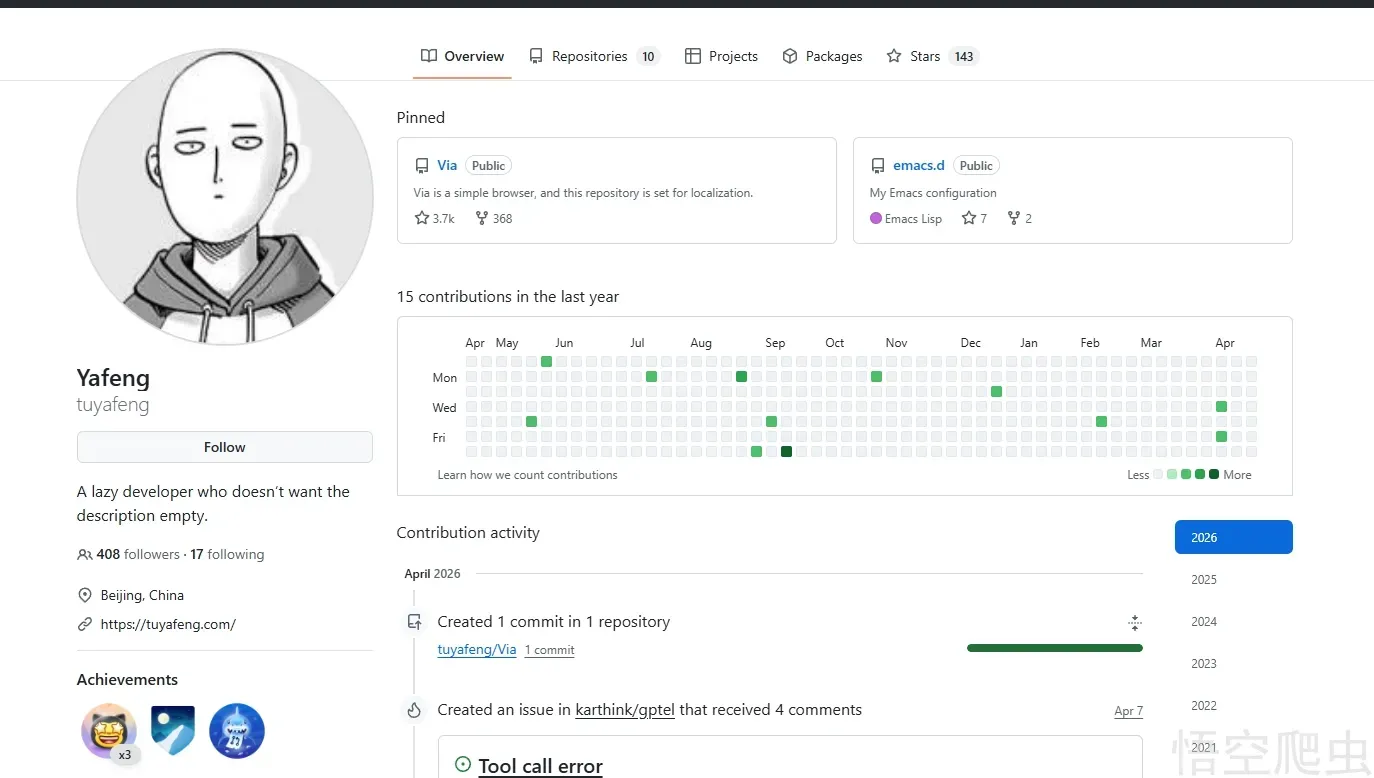Click the Via repository forks icon
Viewport: 1374px width, 778px height.
click(x=481, y=218)
